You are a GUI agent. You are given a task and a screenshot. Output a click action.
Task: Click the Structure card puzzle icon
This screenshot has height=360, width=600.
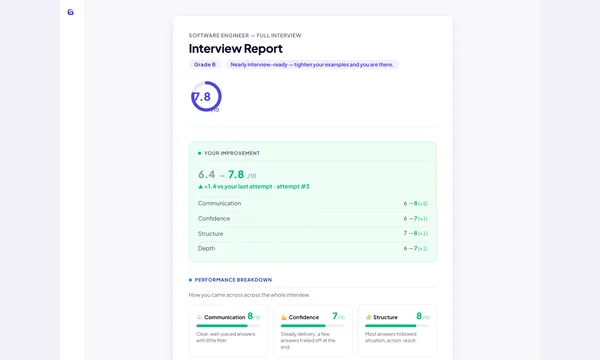coord(368,317)
